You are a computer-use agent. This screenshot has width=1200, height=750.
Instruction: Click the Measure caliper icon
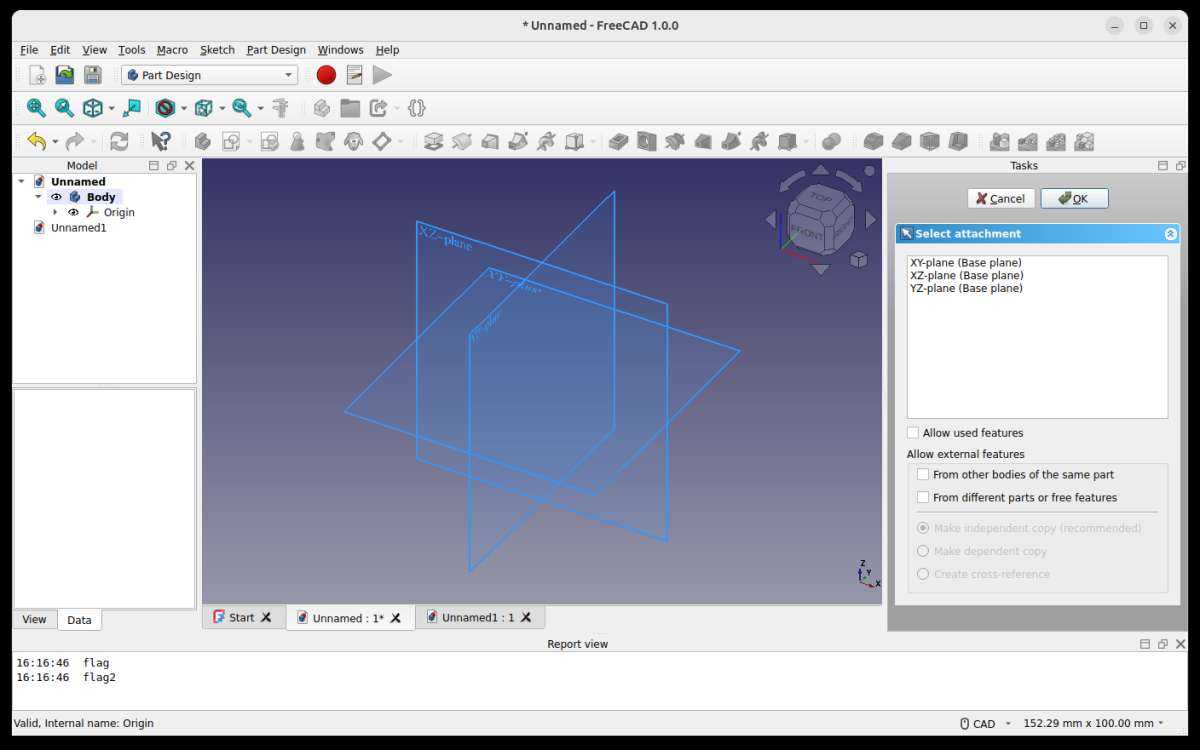(x=281, y=108)
